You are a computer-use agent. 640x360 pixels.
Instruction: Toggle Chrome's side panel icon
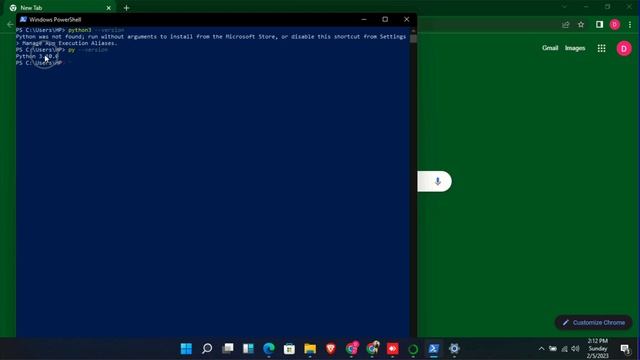click(599, 25)
